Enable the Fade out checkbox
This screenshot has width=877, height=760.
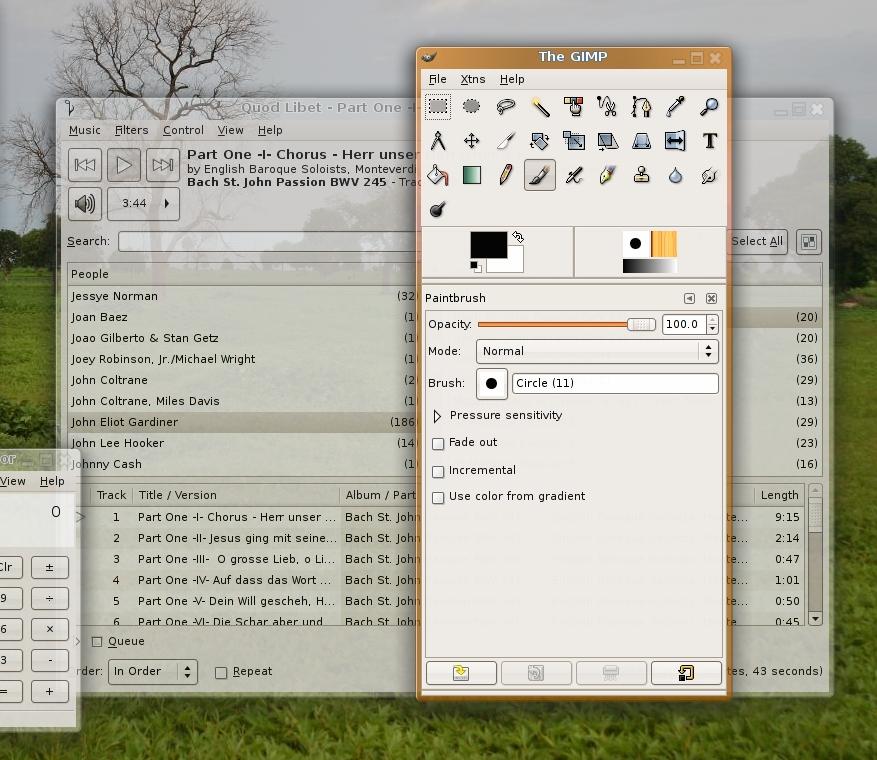[x=438, y=443]
